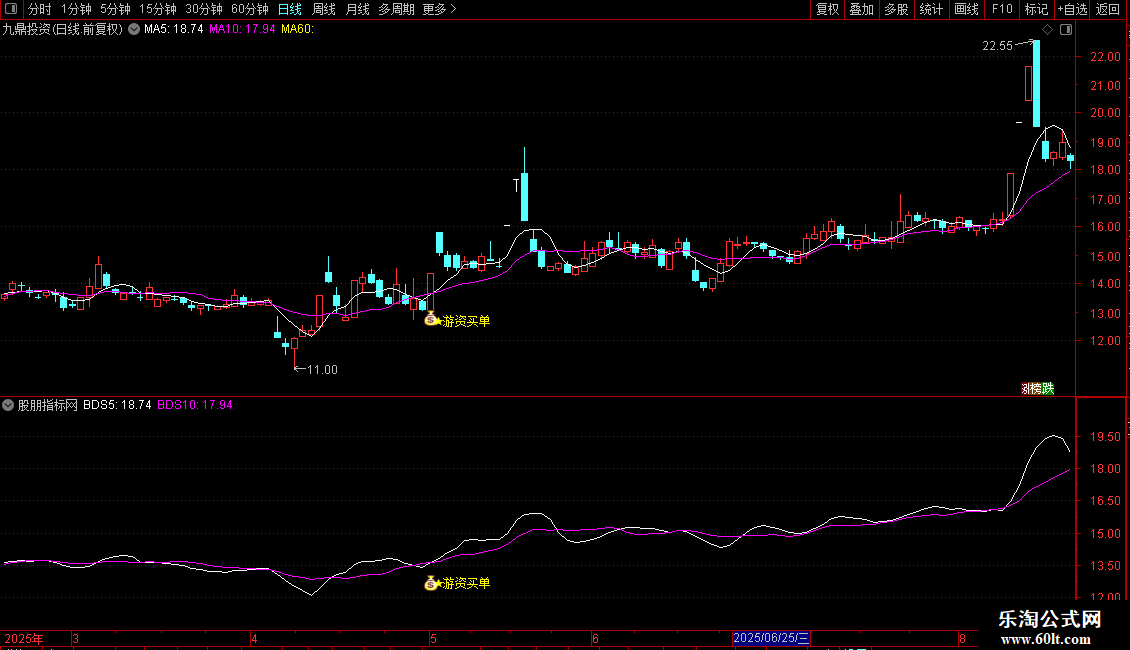The image size is (1130, 650).
Task: Click the 19.50 indicator axis label
Action: point(1105,437)
